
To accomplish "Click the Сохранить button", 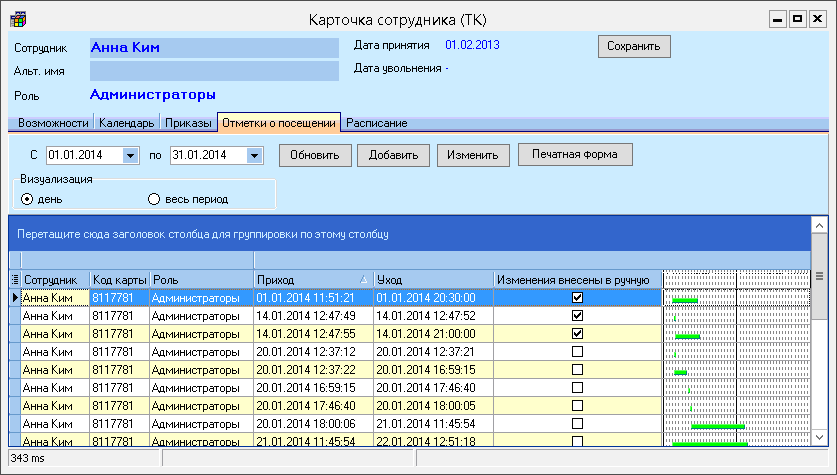I will [634, 46].
